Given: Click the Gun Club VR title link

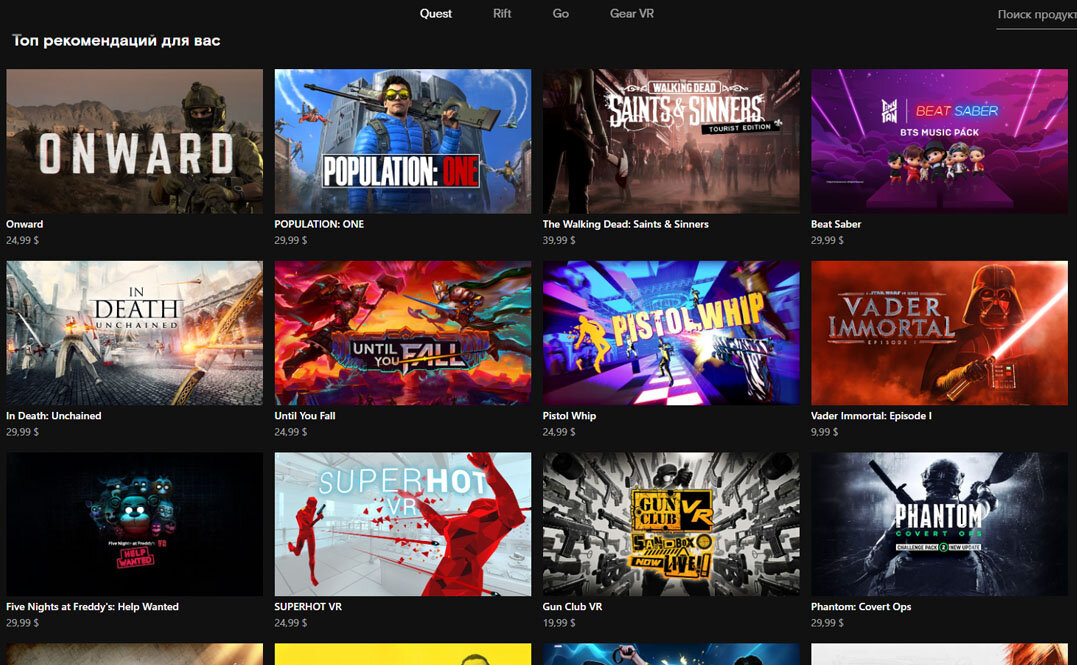Looking at the screenshot, I should click(x=573, y=607).
